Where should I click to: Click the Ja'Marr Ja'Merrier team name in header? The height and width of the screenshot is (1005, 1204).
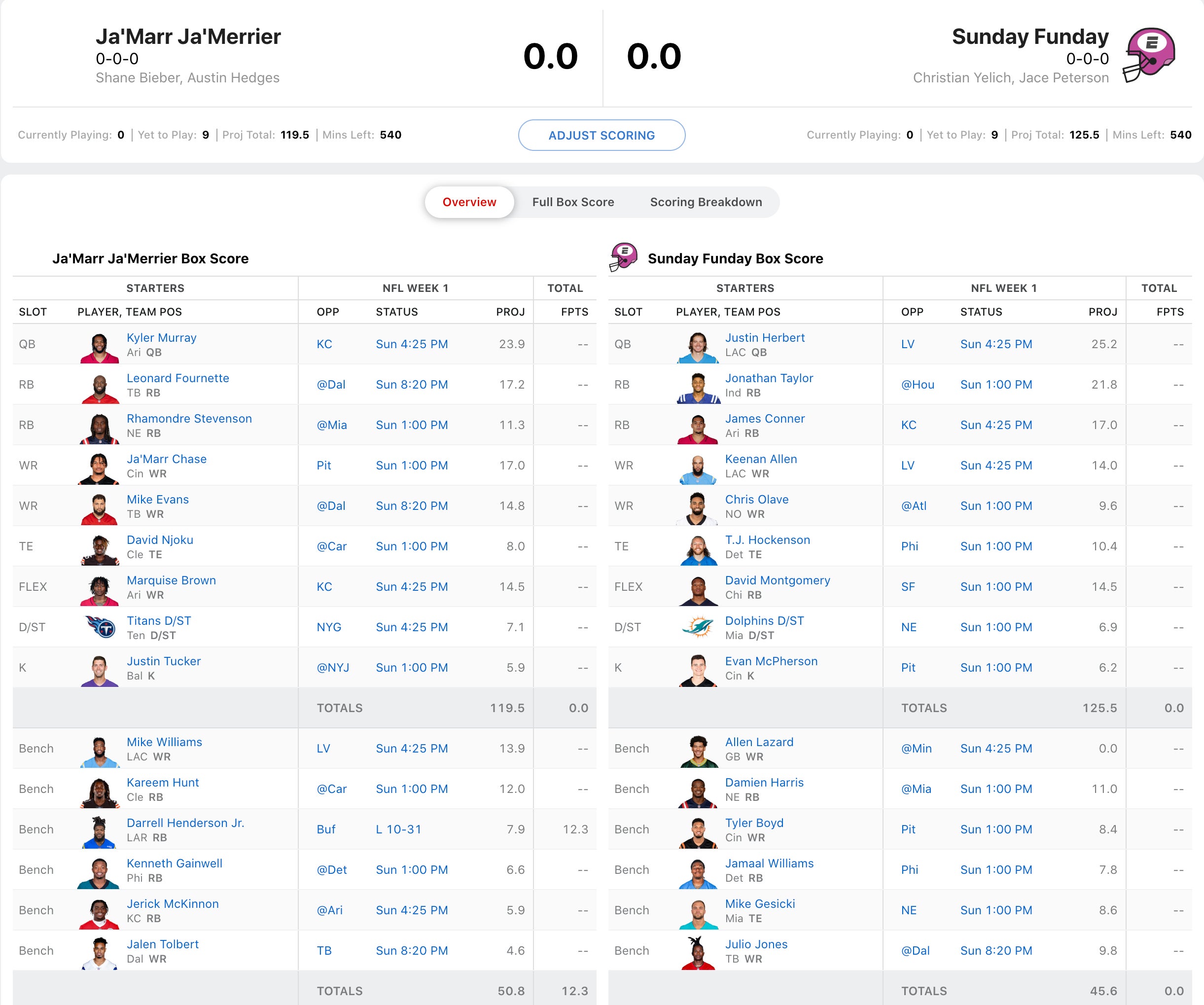[x=188, y=36]
